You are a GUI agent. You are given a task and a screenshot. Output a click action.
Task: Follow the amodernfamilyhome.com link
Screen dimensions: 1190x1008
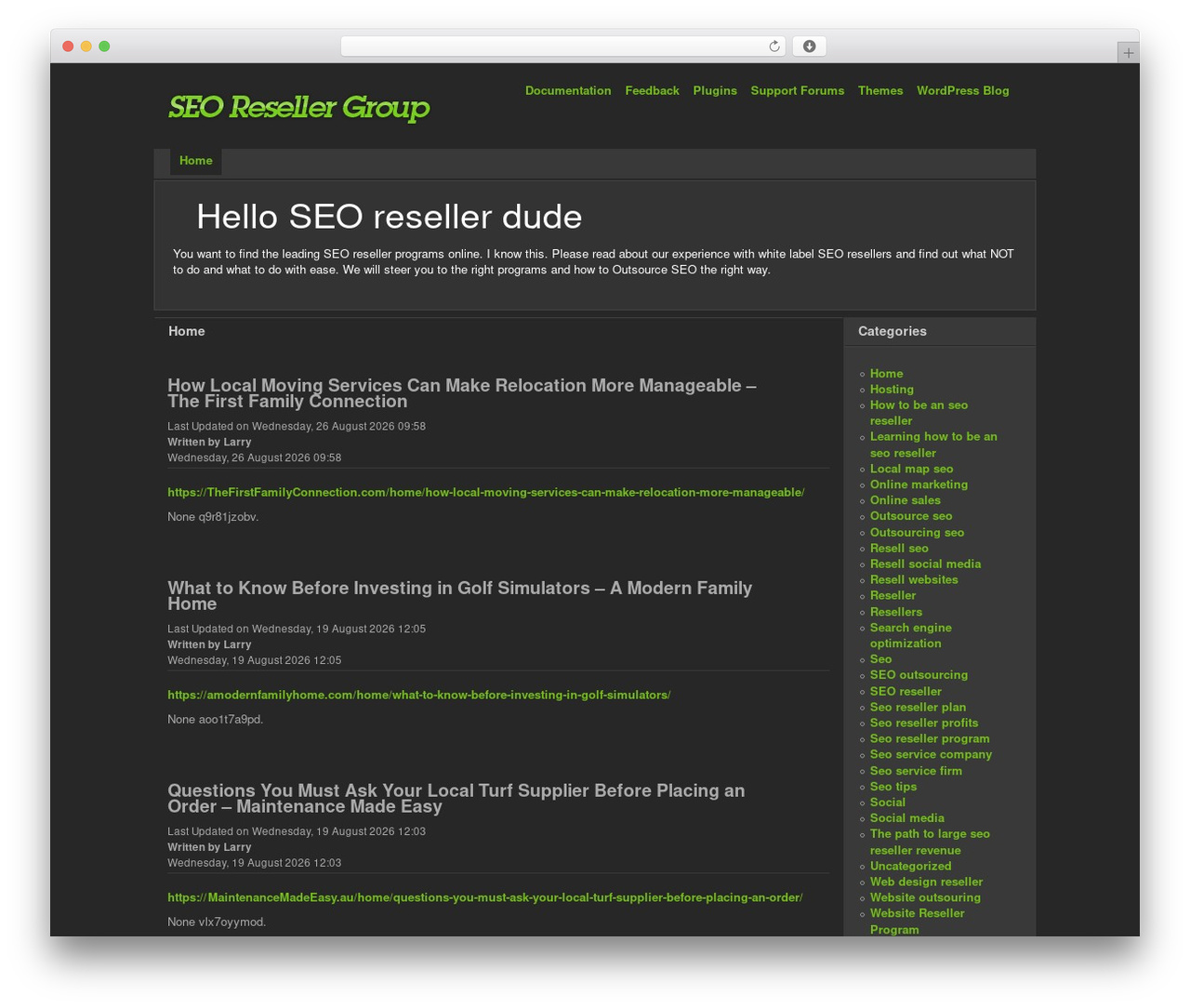coord(419,695)
